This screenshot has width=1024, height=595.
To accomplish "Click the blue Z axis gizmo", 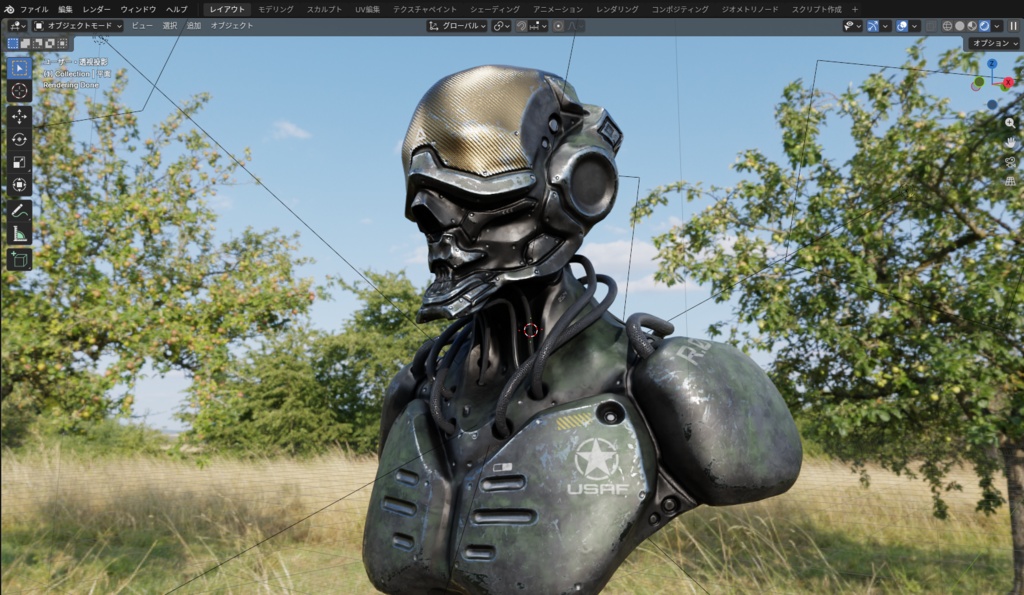I will (992, 63).
